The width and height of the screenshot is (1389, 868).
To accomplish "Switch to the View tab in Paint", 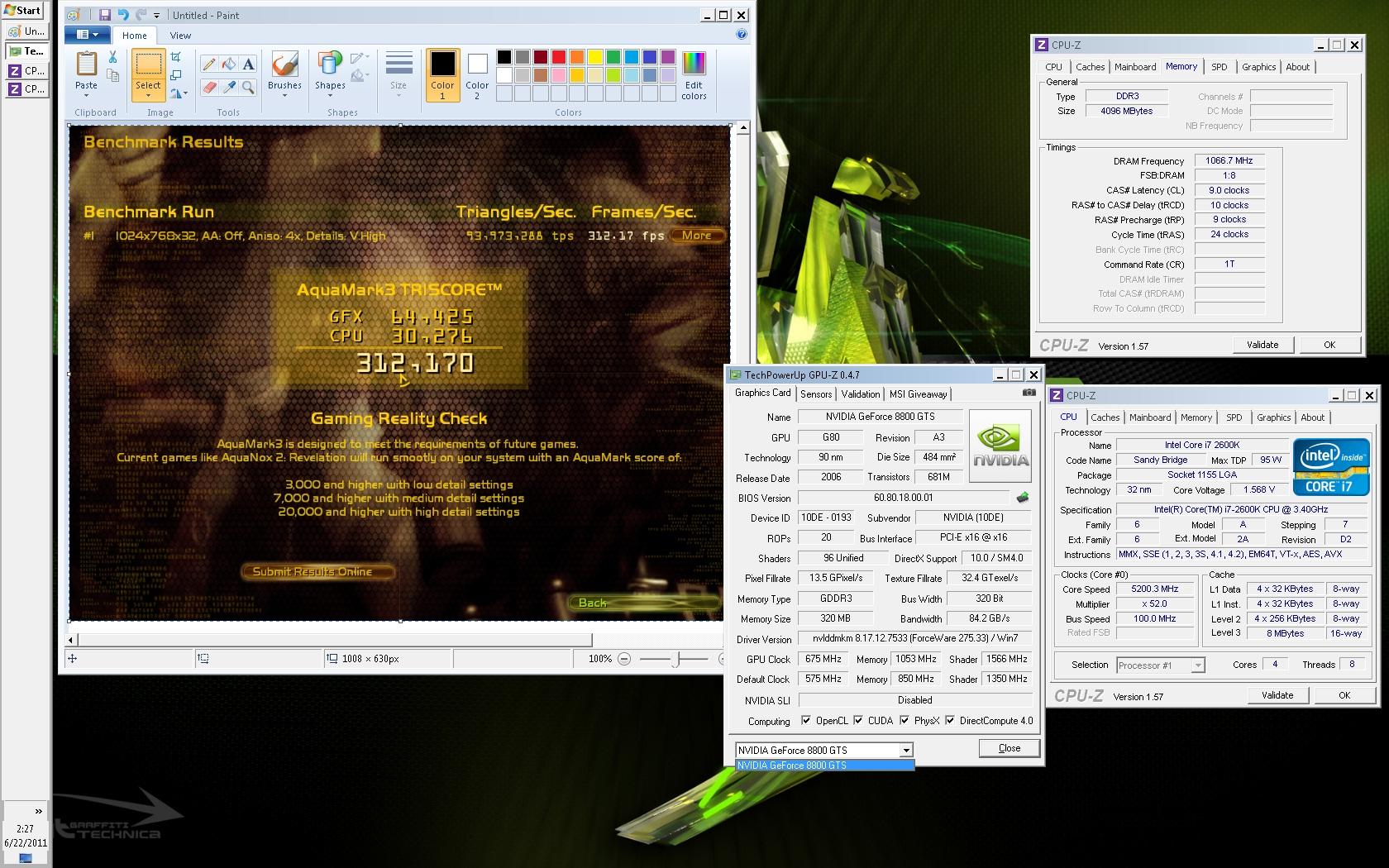I will [x=180, y=36].
